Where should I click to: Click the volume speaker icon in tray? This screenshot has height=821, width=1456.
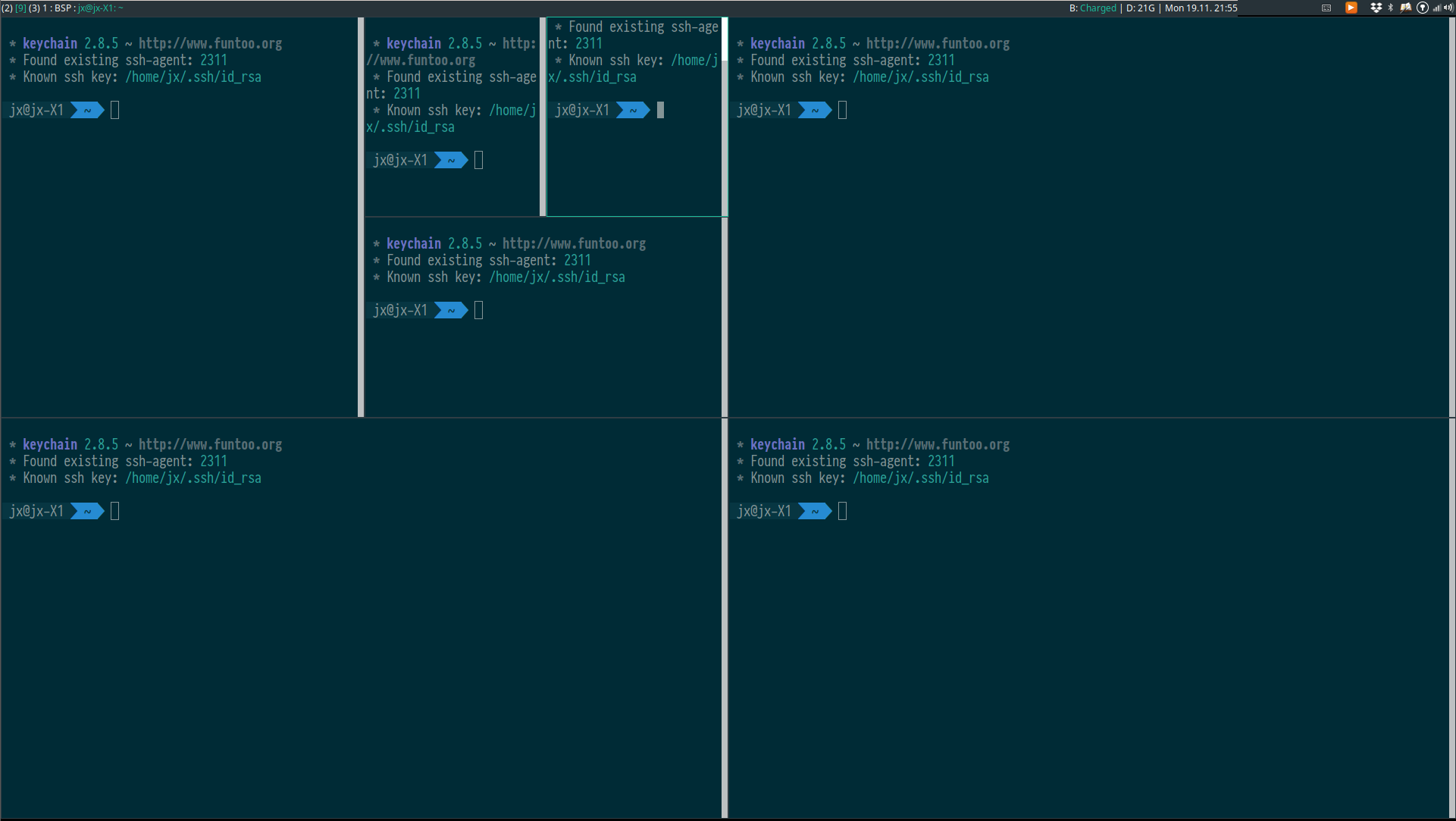[1448, 8]
